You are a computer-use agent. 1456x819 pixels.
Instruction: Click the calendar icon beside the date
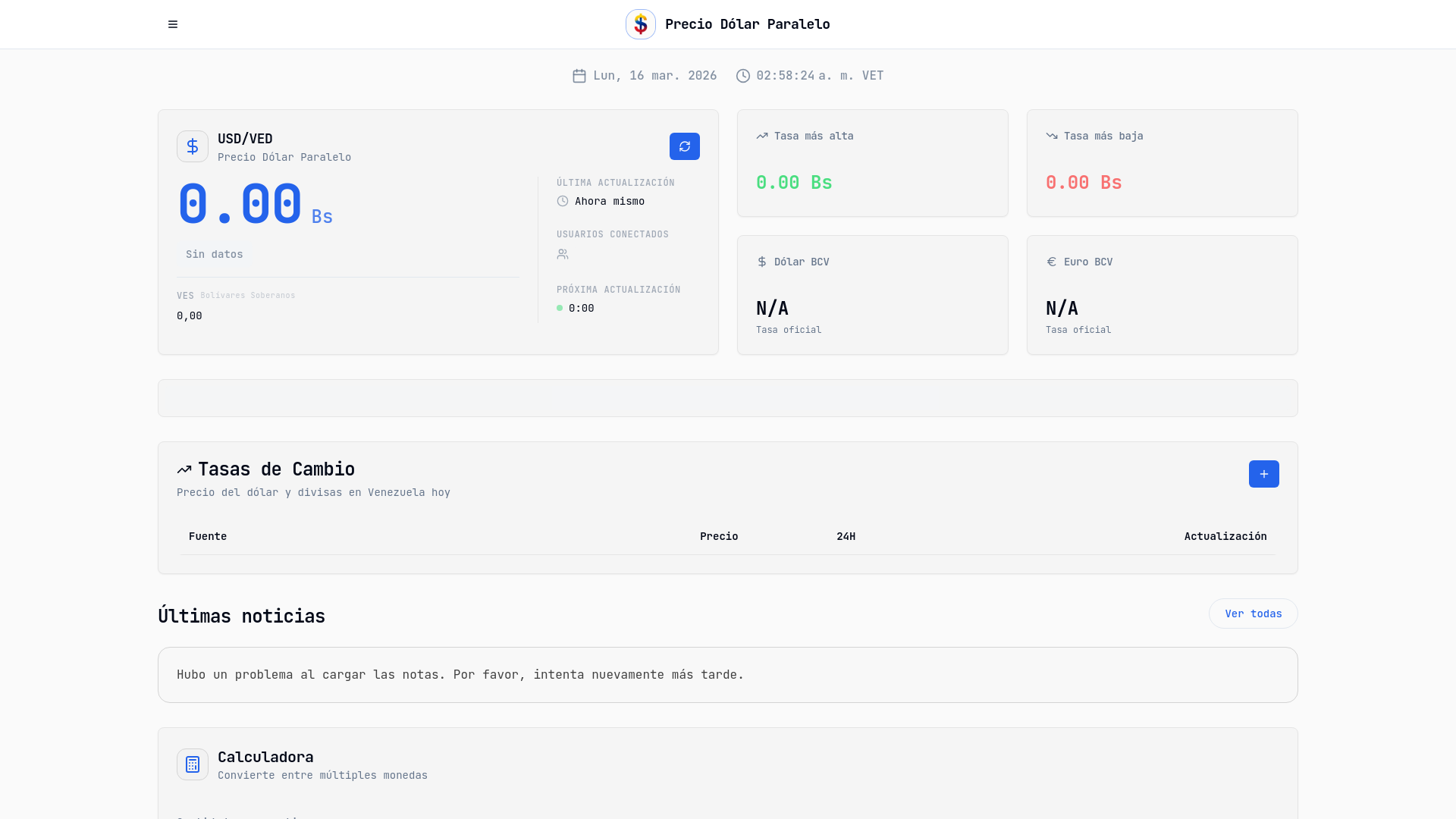click(579, 76)
